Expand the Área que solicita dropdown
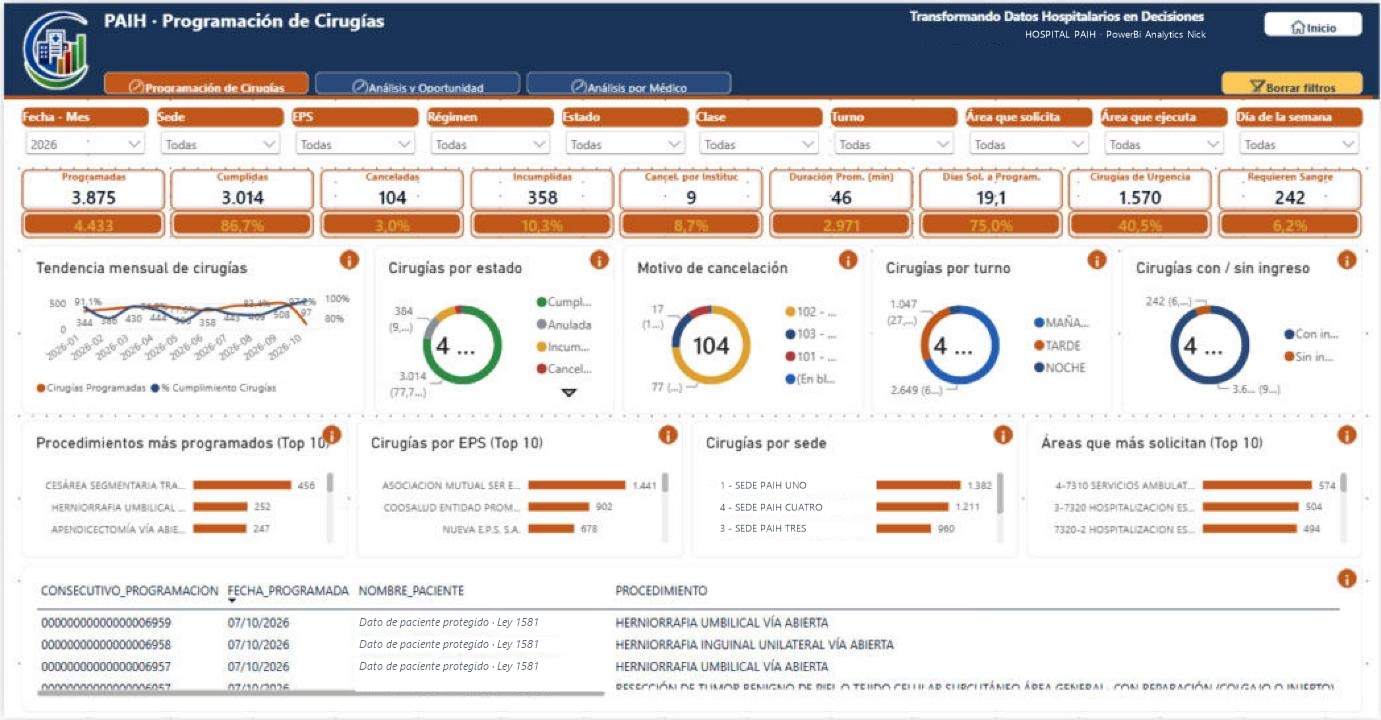The image size is (1381, 720). click(1028, 144)
